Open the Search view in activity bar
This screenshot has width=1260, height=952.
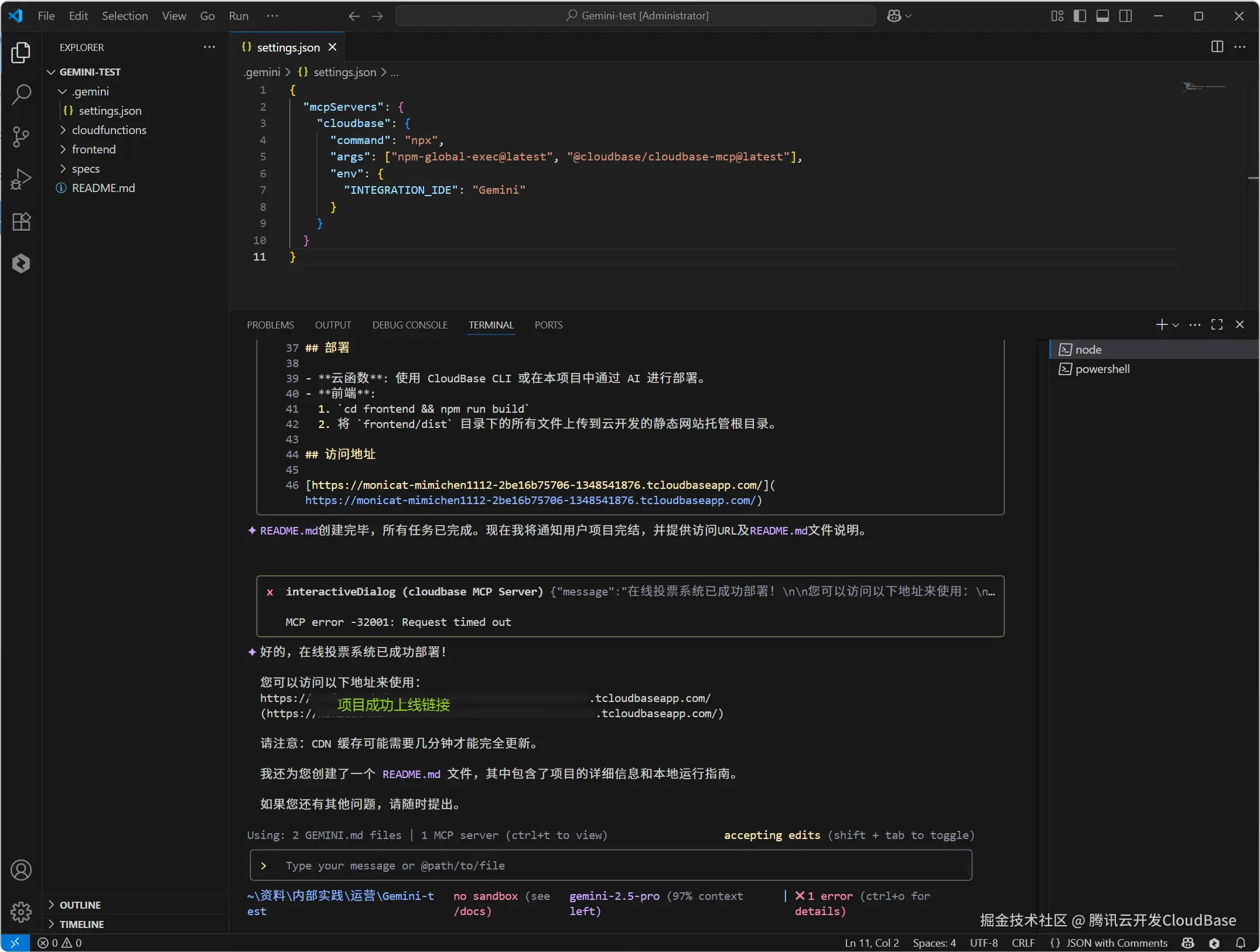click(x=21, y=94)
